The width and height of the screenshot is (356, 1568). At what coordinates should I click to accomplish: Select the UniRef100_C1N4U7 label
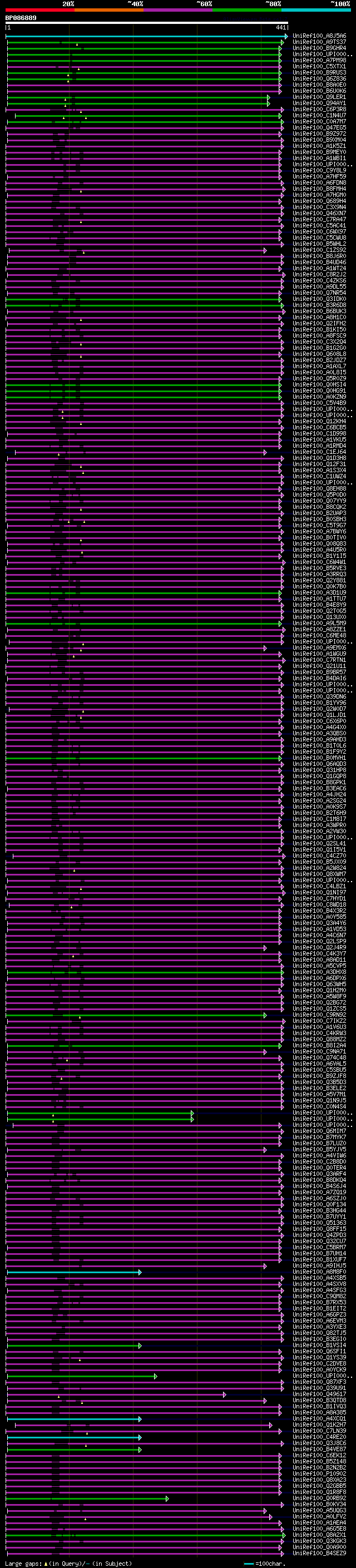(x=319, y=116)
